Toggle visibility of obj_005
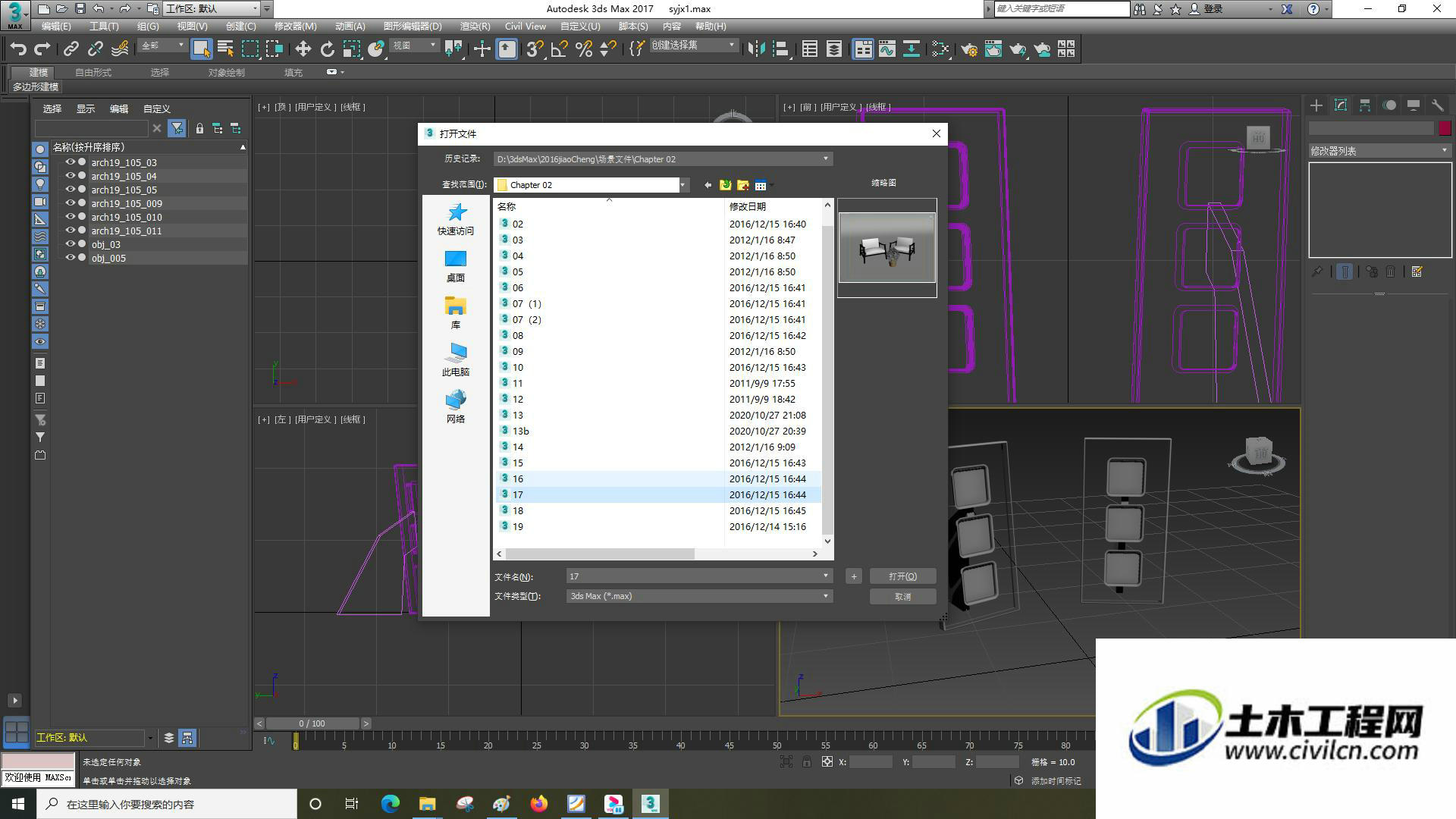The image size is (1456, 819). [71, 258]
